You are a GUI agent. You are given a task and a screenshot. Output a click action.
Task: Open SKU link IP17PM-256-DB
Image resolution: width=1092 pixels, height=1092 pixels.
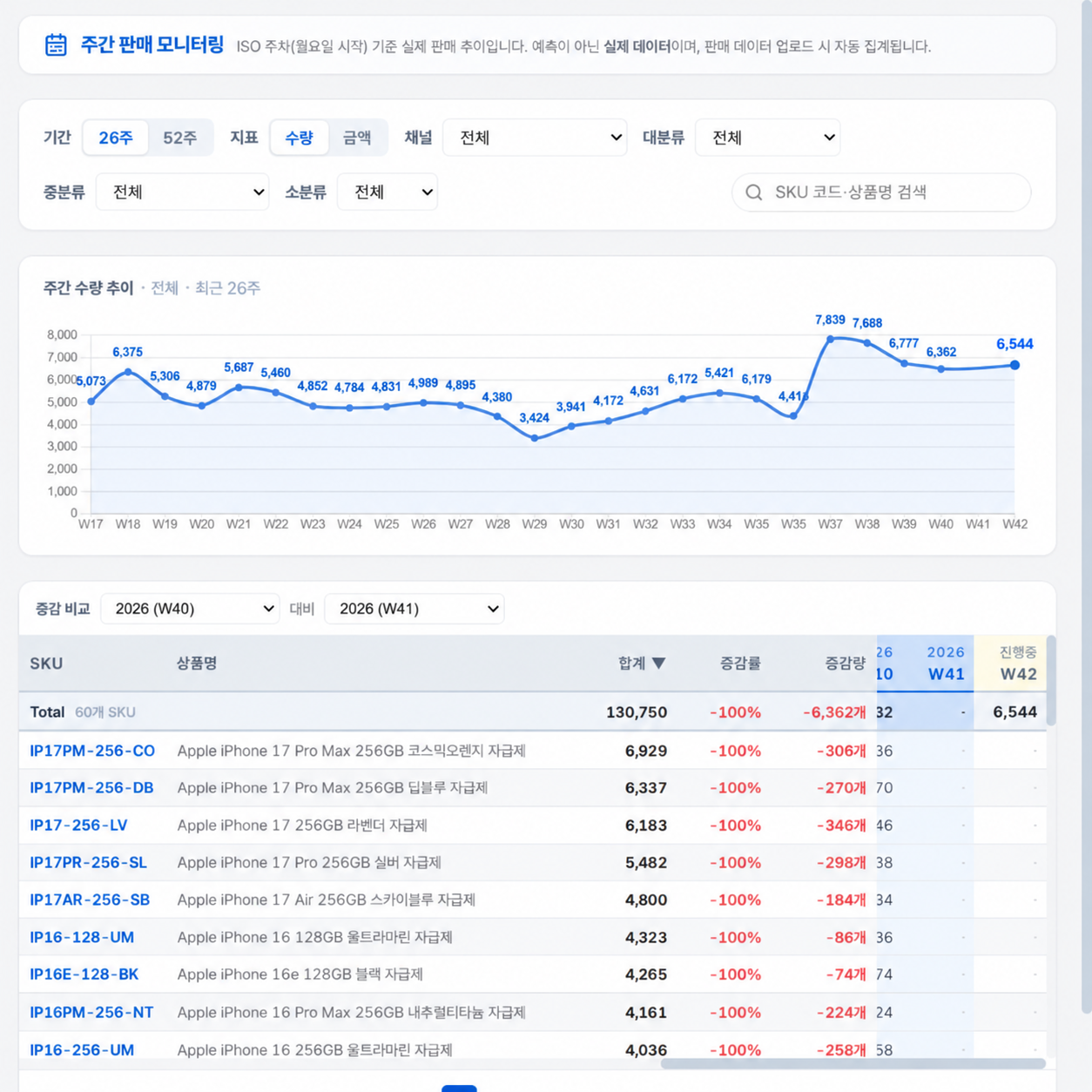(91, 788)
